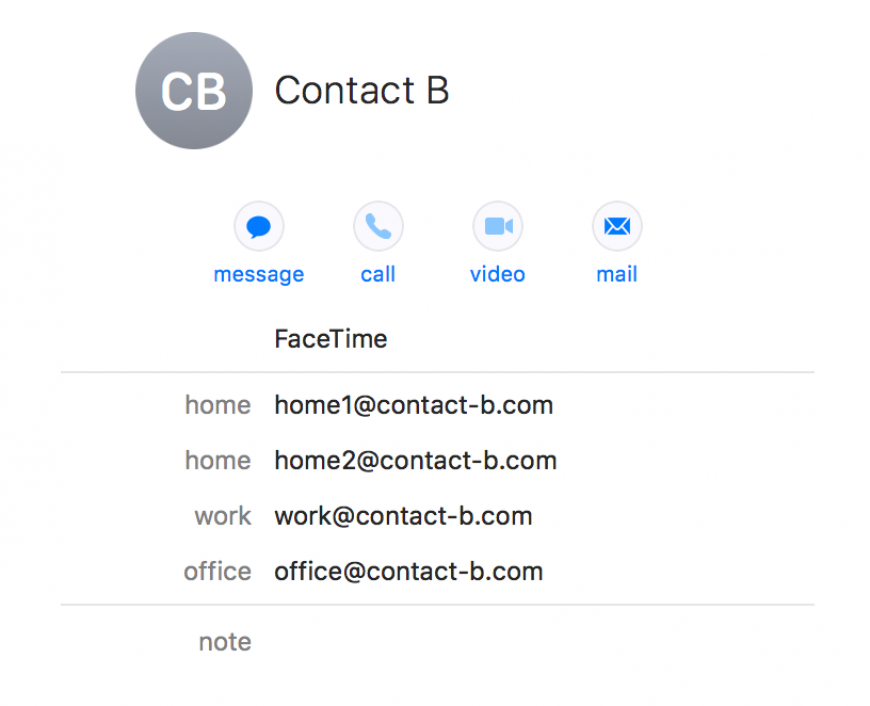This screenshot has width=870, height=706.
Task: Click the 'video' text label
Action: pyautogui.click(x=498, y=274)
